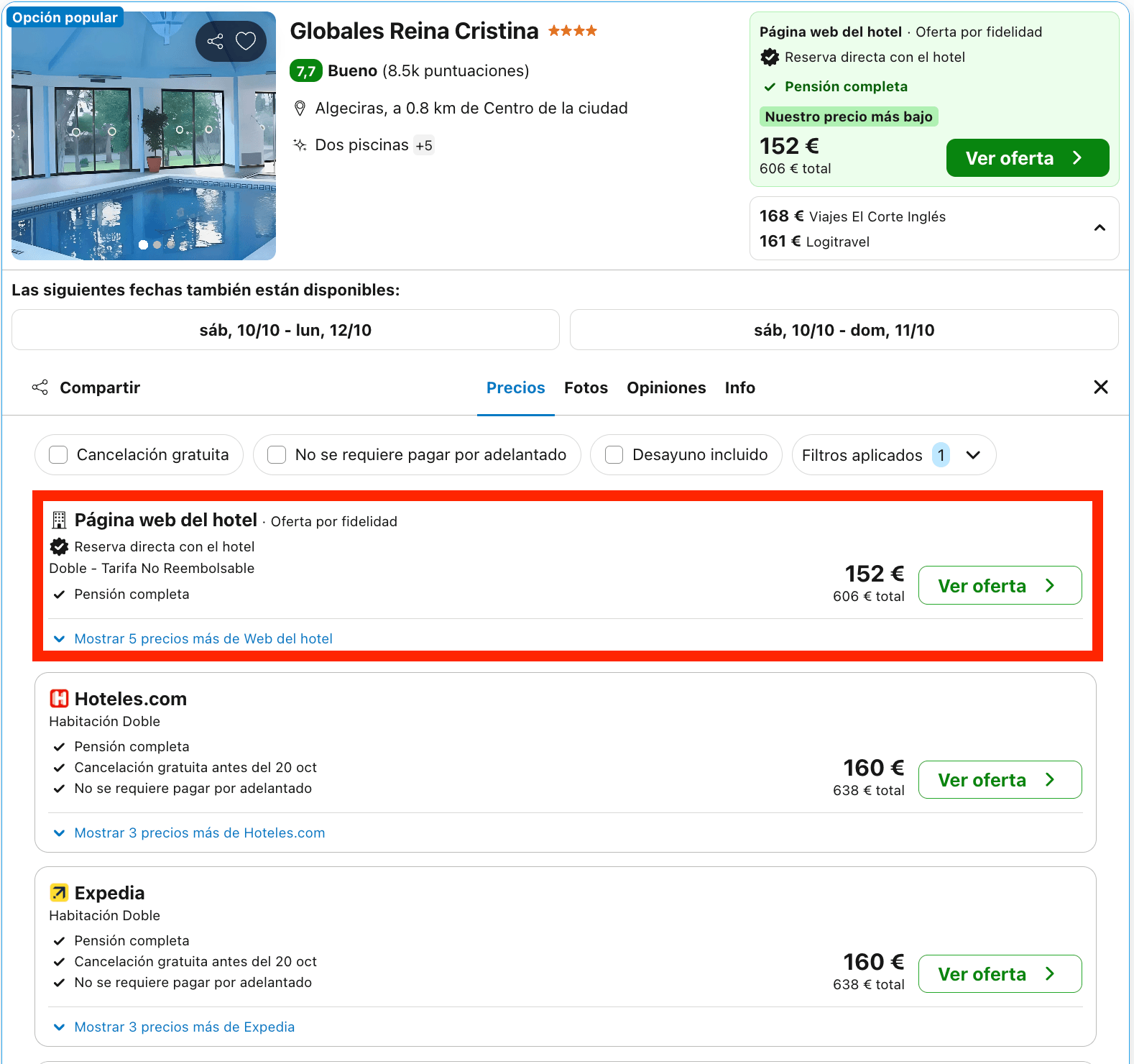This screenshot has width=1134, height=1064.
Task: Click the Globales Reina Cristina hotel title
Action: [414, 32]
